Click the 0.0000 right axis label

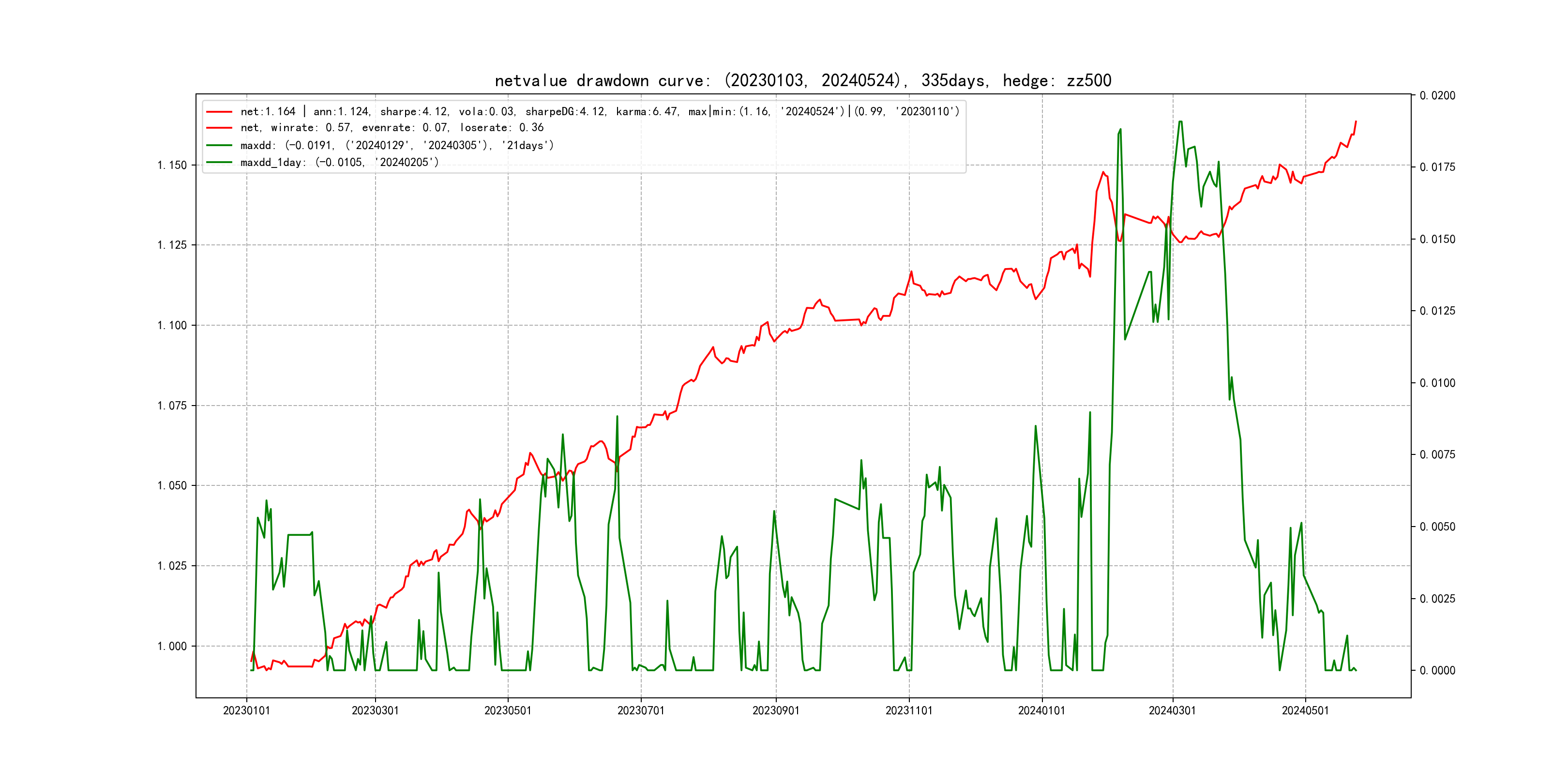pyautogui.click(x=1437, y=671)
